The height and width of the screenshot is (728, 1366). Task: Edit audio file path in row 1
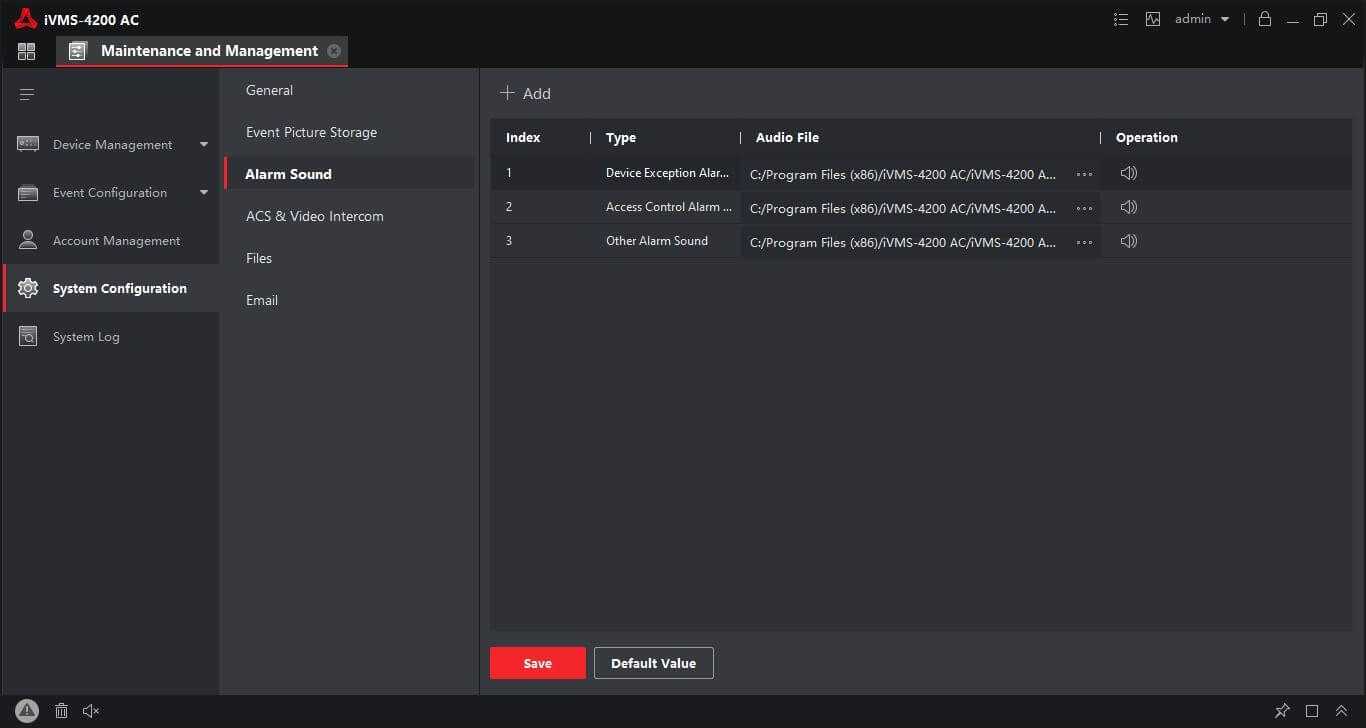pyautogui.click(x=903, y=174)
